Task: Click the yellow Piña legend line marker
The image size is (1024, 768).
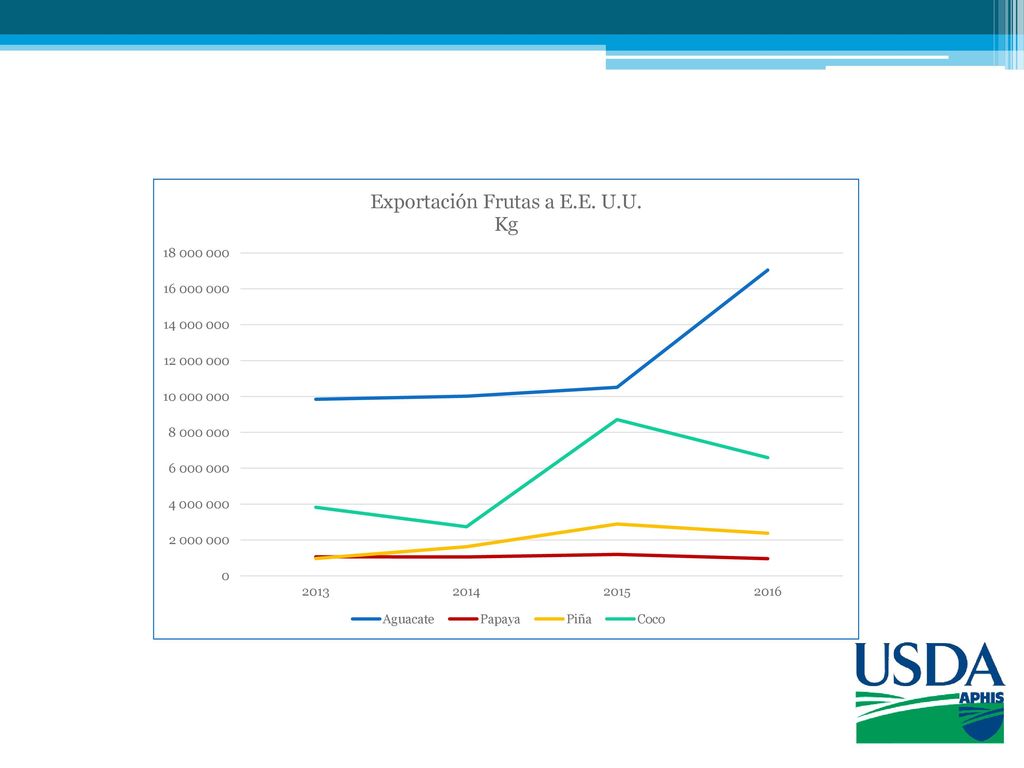Action: coord(549,619)
